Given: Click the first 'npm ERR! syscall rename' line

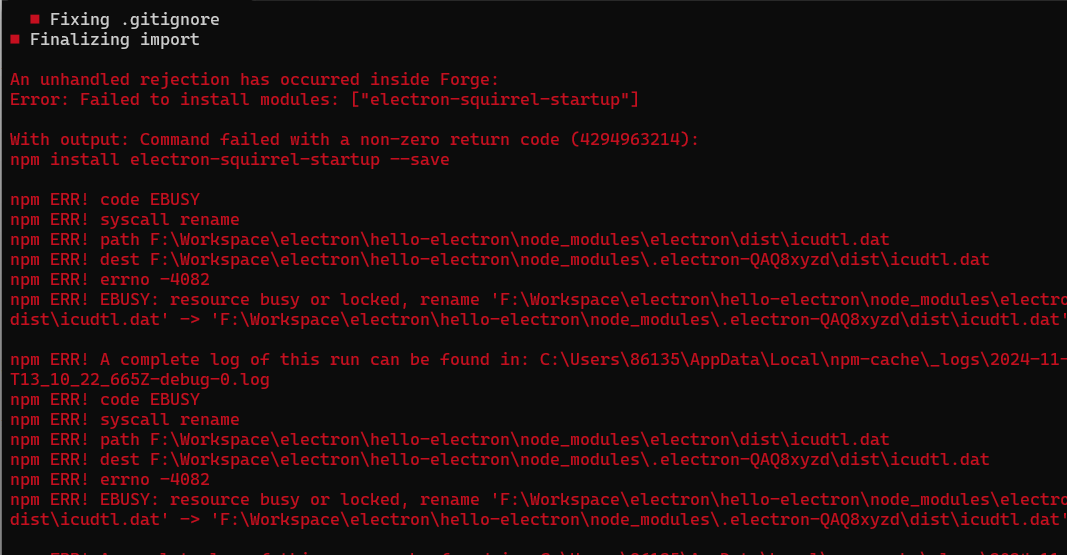Looking at the screenshot, I should point(125,220).
